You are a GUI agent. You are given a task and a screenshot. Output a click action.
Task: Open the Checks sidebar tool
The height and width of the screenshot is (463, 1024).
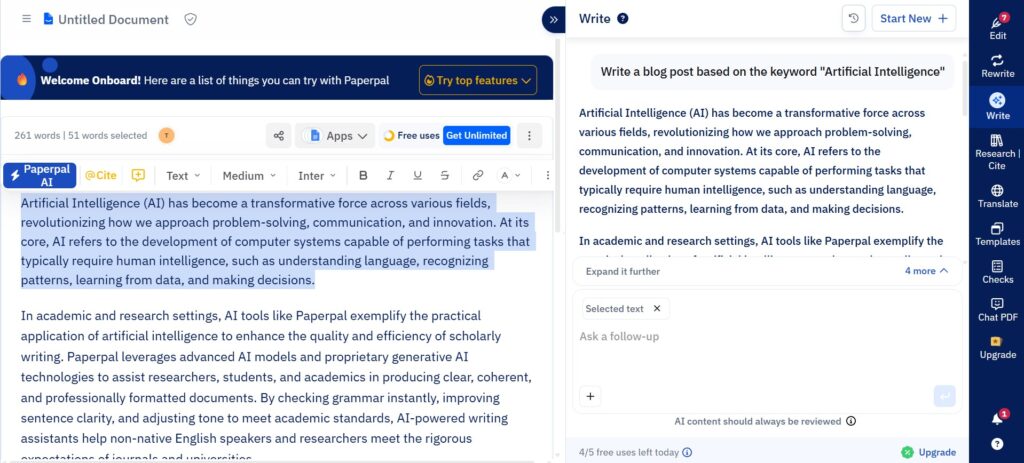click(x=997, y=272)
